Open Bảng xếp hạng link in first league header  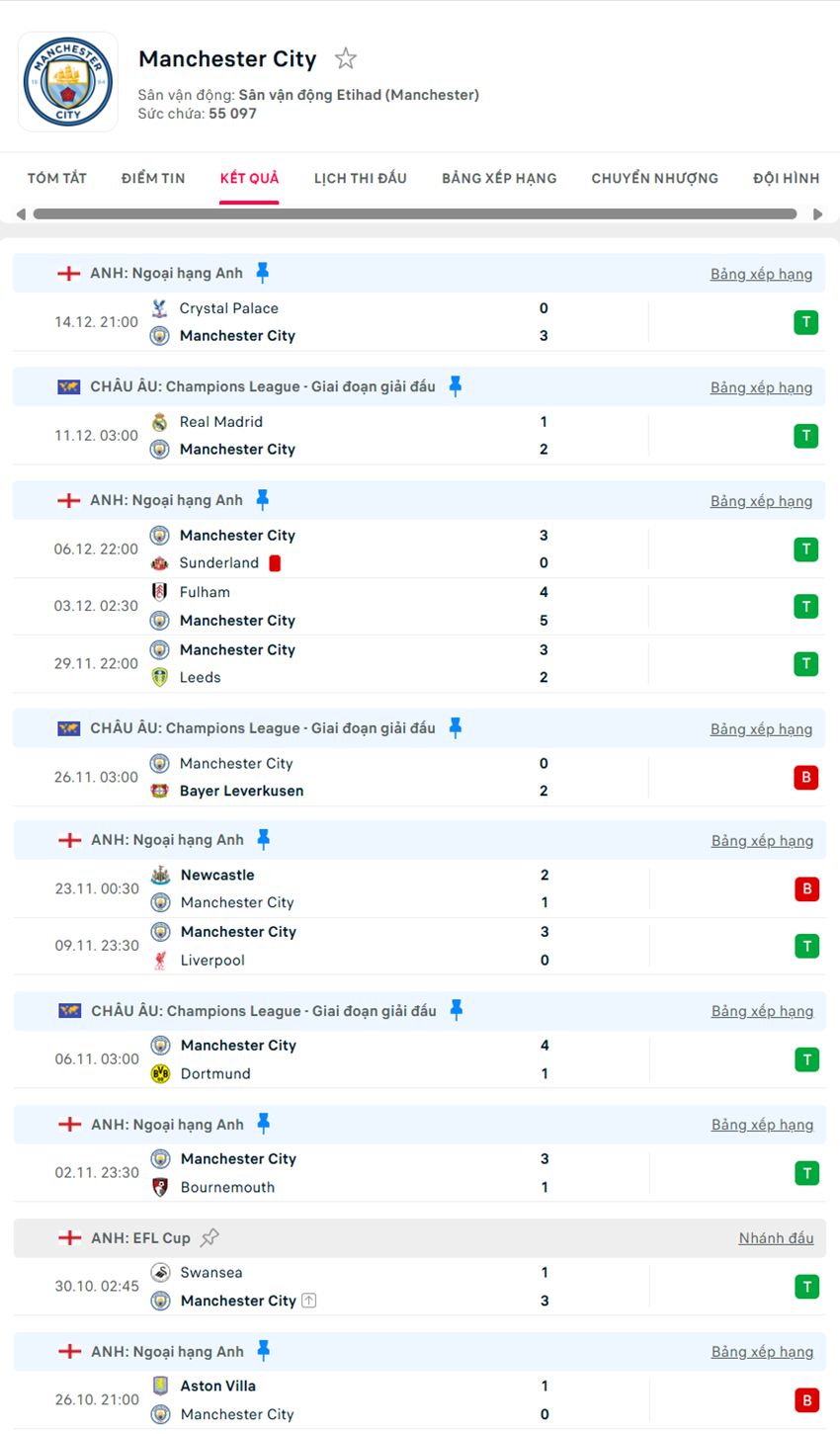761,274
